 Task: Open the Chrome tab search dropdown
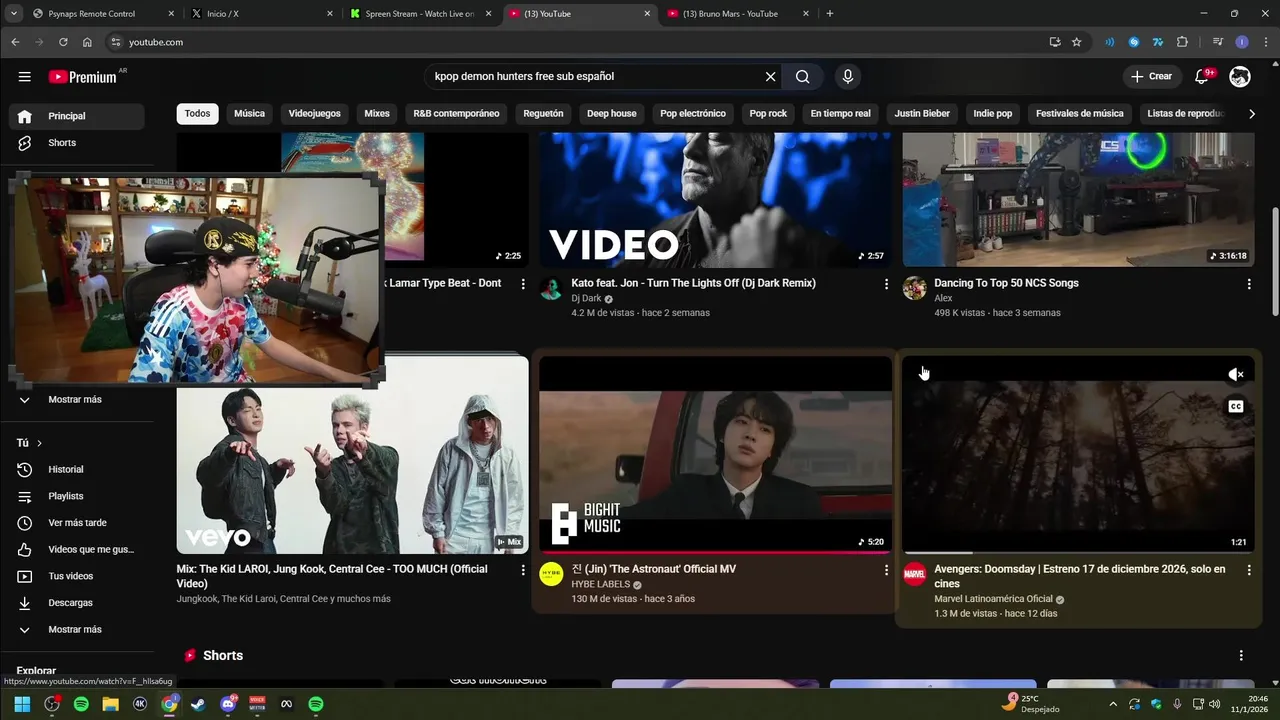coord(14,14)
